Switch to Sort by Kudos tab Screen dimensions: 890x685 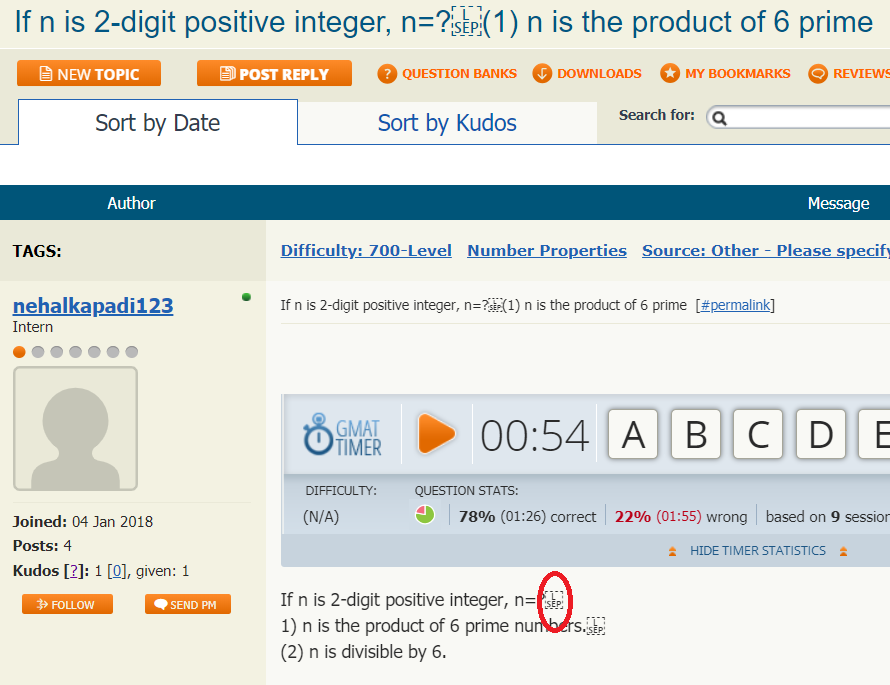point(447,123)
